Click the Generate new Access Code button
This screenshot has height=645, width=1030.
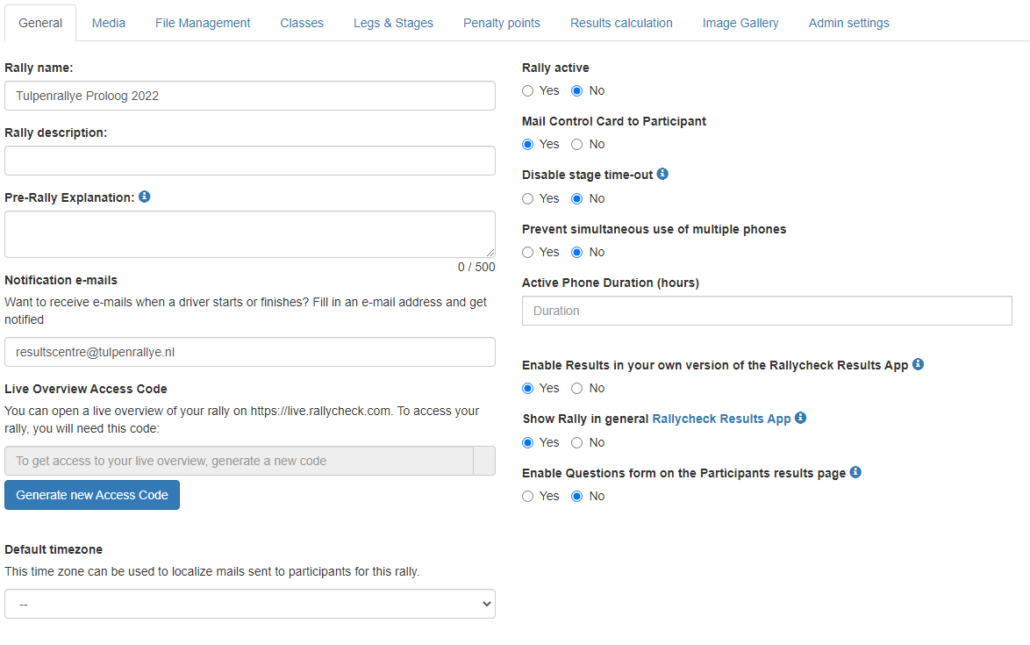91,494
